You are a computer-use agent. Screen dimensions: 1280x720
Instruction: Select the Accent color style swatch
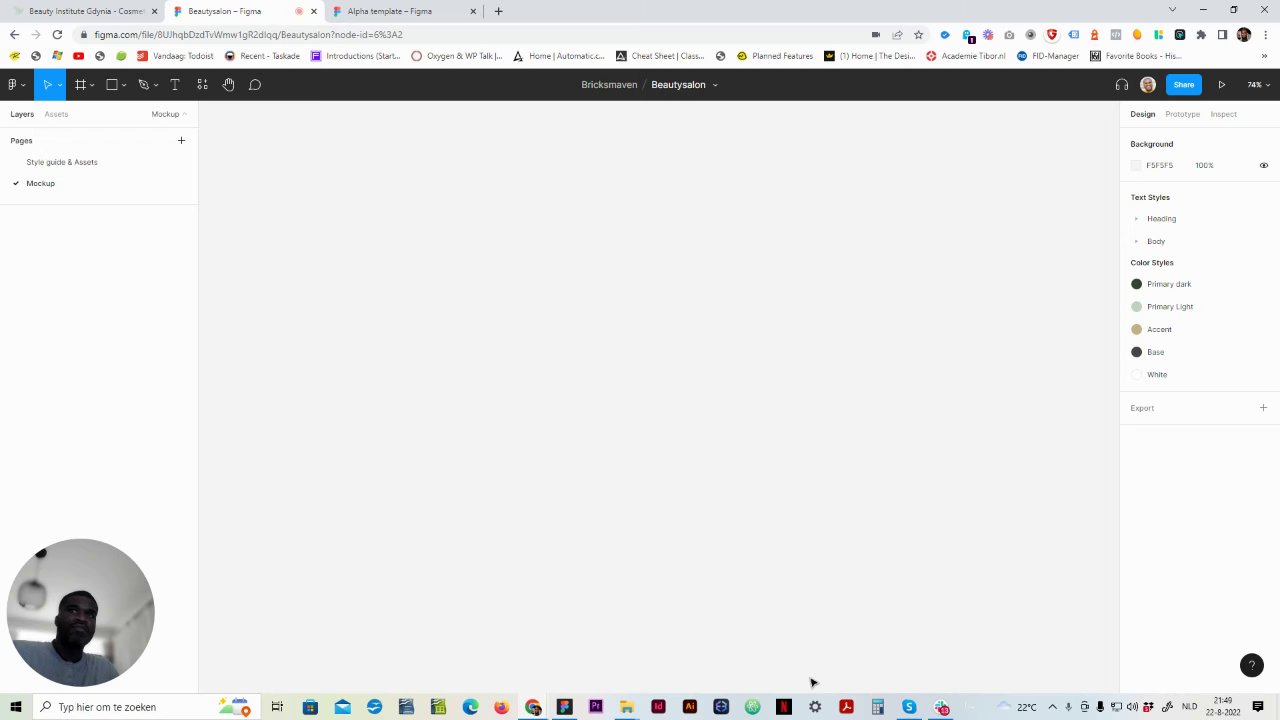click(x=1136, y=329)
